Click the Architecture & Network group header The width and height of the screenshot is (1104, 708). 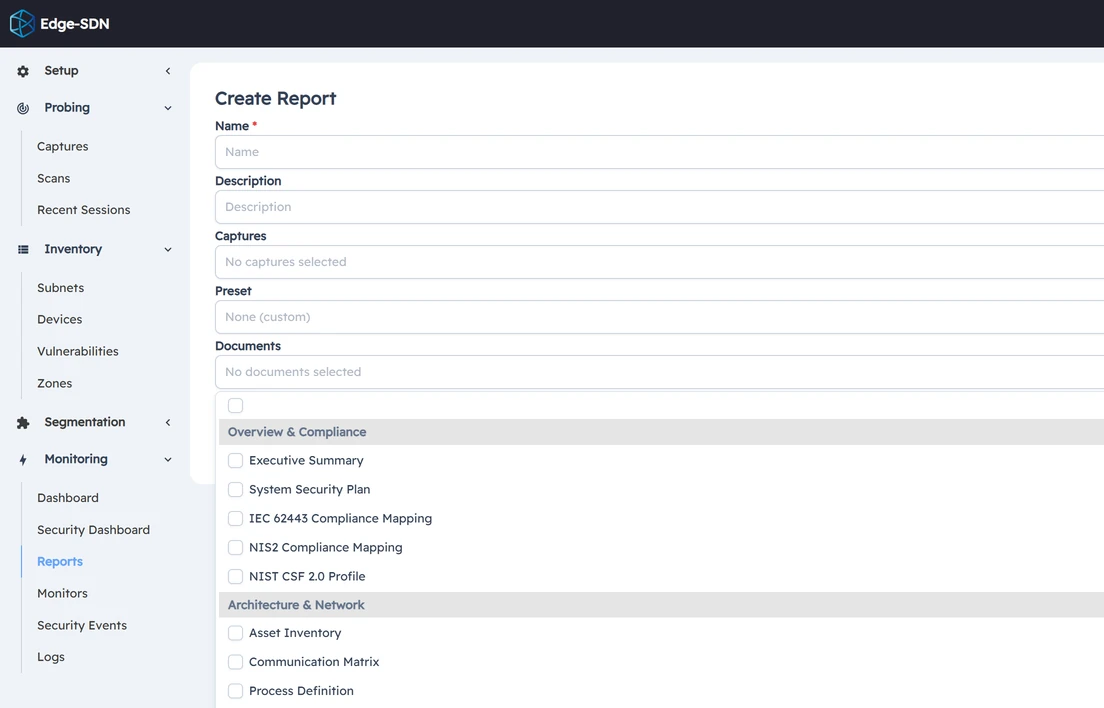click(661, 605)
